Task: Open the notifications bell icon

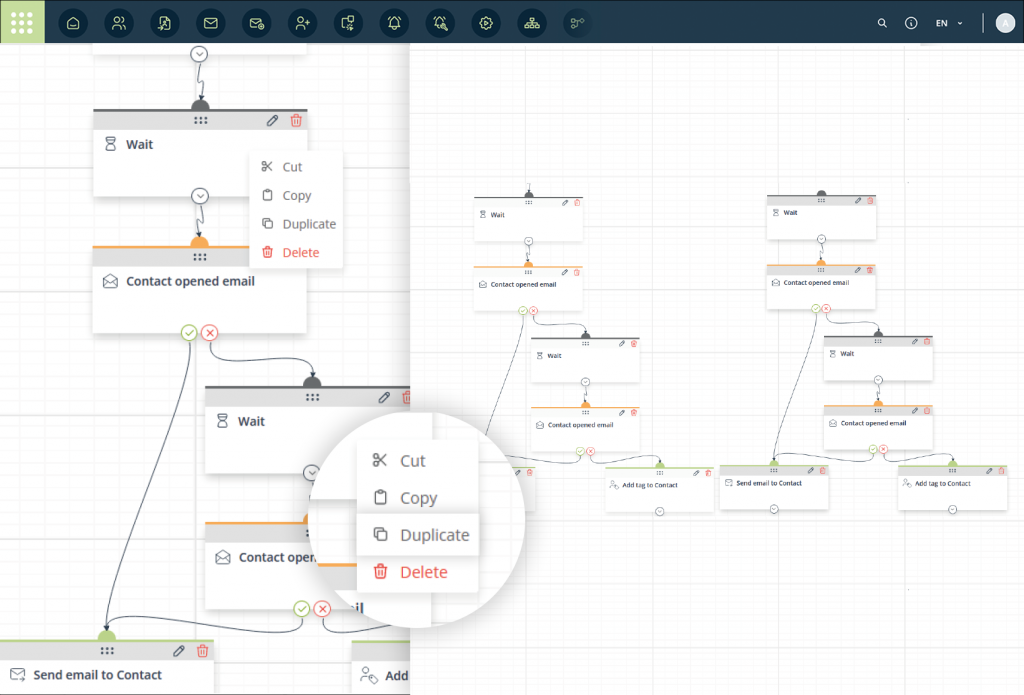Action: (394, 23)
